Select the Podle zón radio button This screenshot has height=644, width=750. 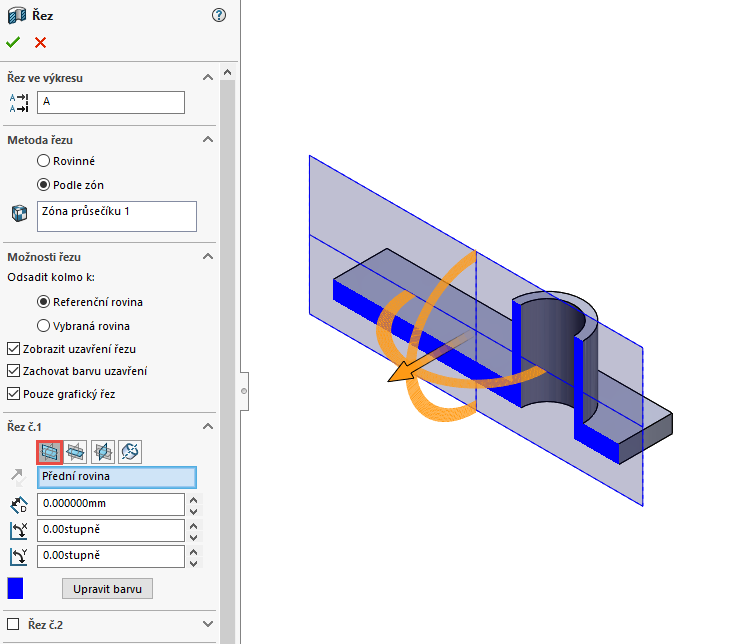(x=44, y=185)
